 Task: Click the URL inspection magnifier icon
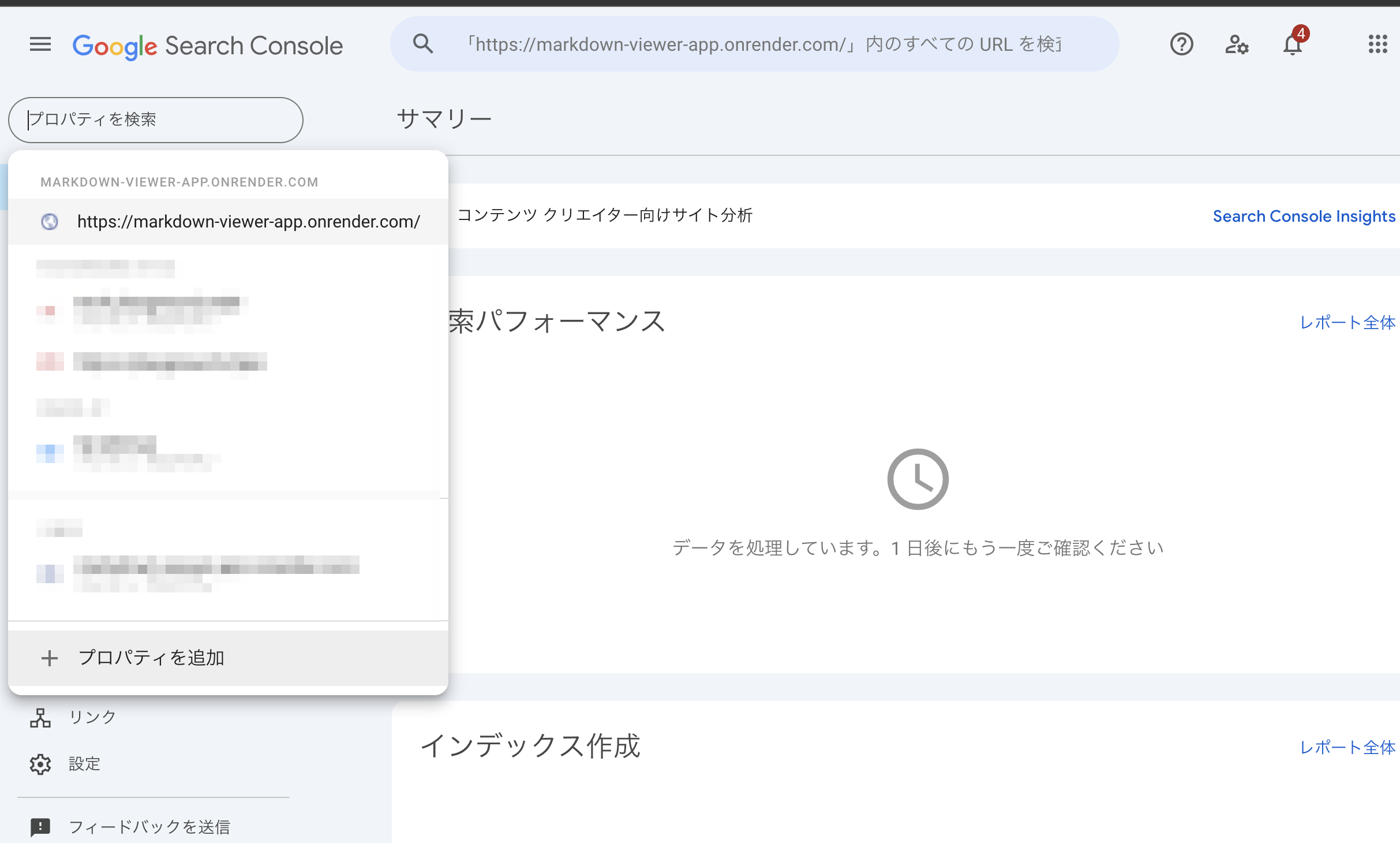tap(423, 44)
